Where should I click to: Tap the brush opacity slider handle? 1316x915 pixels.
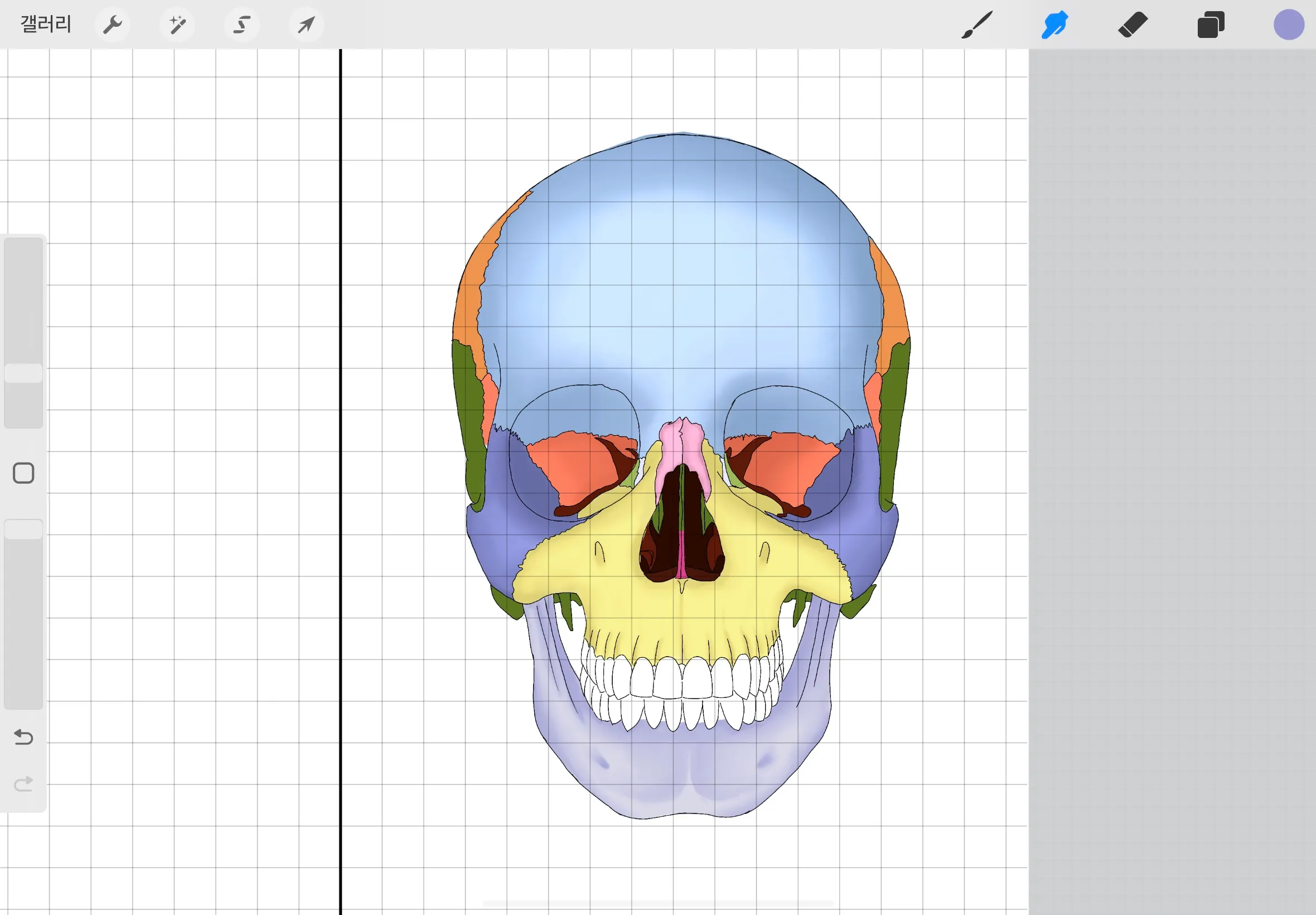[x=23, y=529]
